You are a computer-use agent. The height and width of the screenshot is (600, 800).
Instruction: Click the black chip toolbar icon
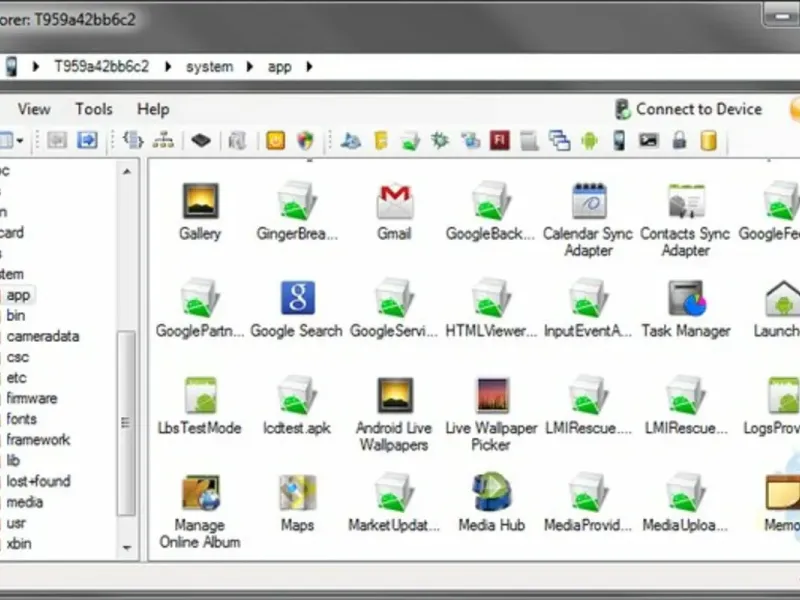point(201,140)
